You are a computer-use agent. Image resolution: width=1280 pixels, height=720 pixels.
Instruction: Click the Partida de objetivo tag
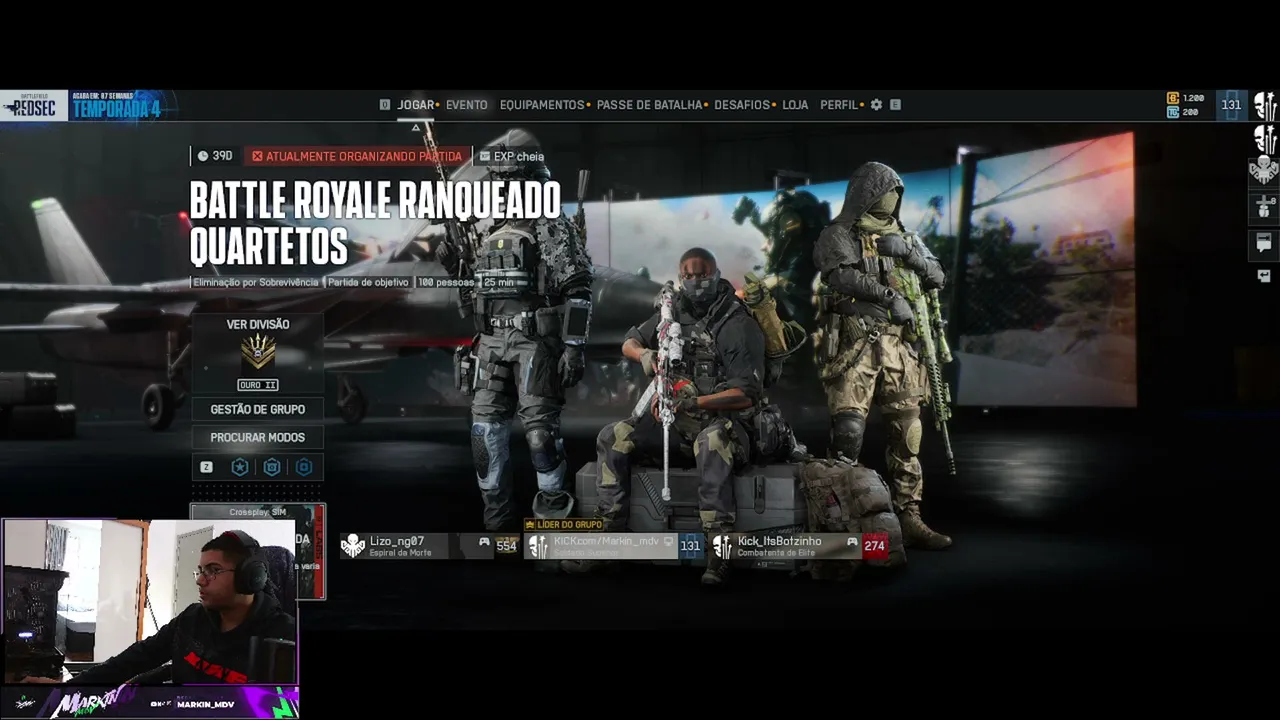tap(368, 282)
